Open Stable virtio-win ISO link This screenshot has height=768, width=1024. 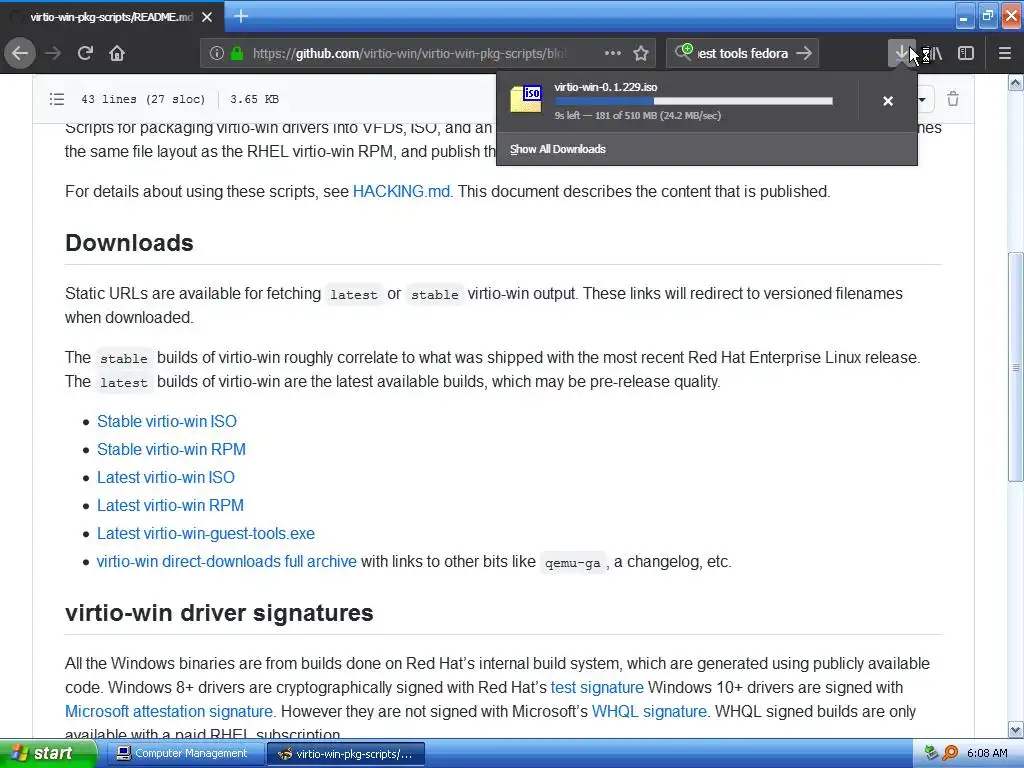coord(167,421)
